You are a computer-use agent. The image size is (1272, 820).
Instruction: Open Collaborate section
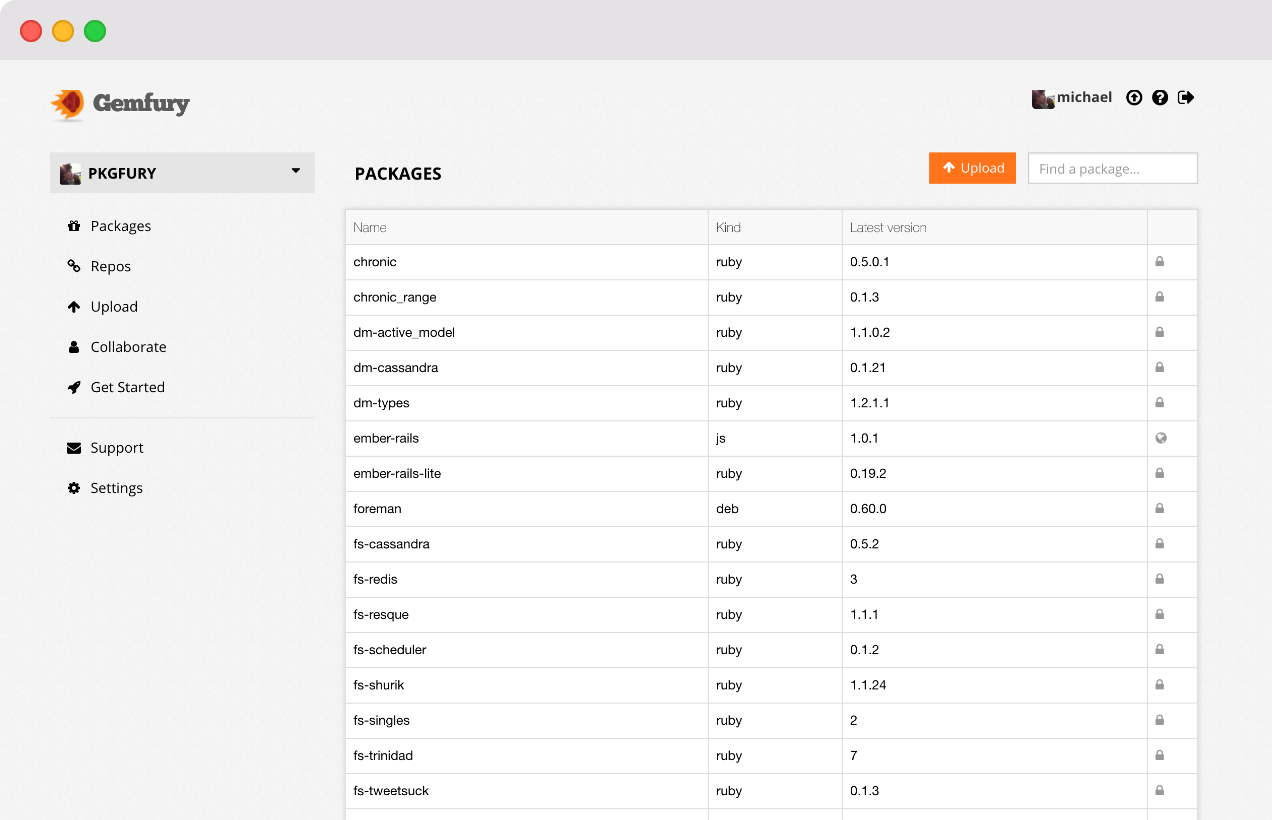[129, 347]
